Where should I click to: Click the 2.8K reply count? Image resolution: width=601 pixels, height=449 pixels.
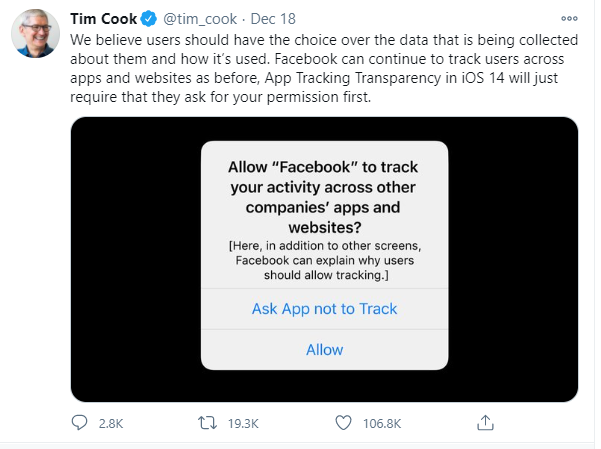coord(111,423)
